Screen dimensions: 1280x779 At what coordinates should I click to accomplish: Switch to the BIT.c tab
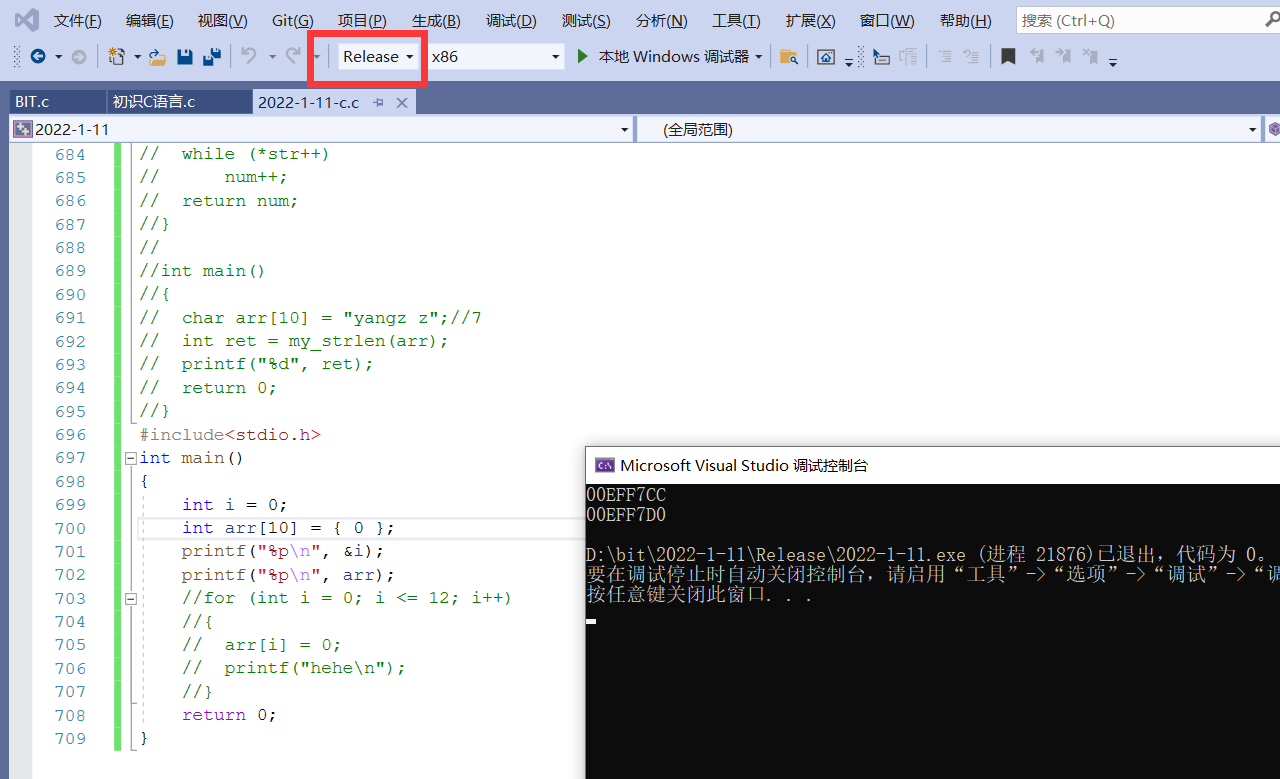tap(32, 102)
